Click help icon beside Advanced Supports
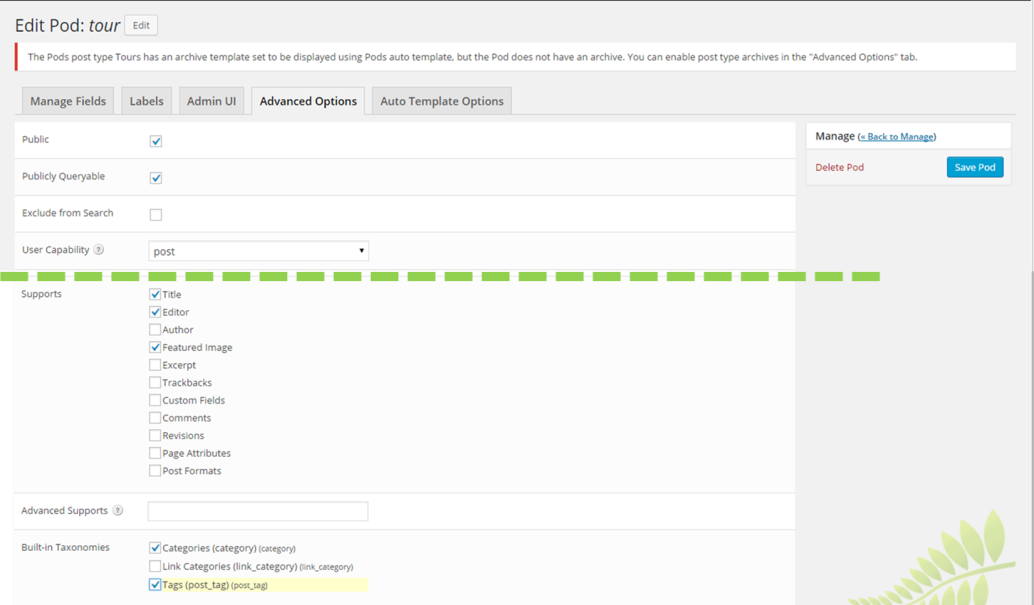 pos(118,511)
